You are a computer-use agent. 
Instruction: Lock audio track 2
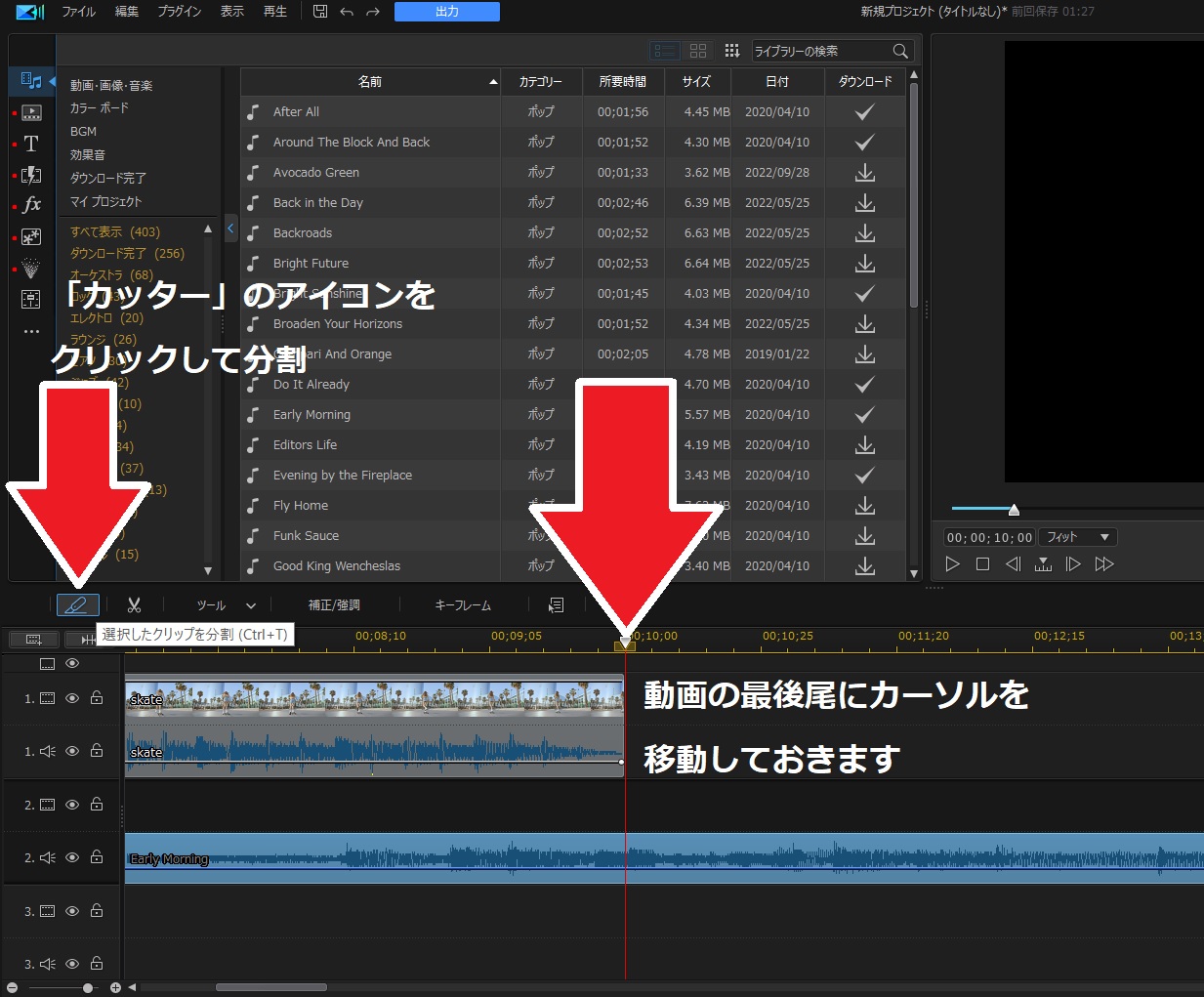(x=97, y=856)
